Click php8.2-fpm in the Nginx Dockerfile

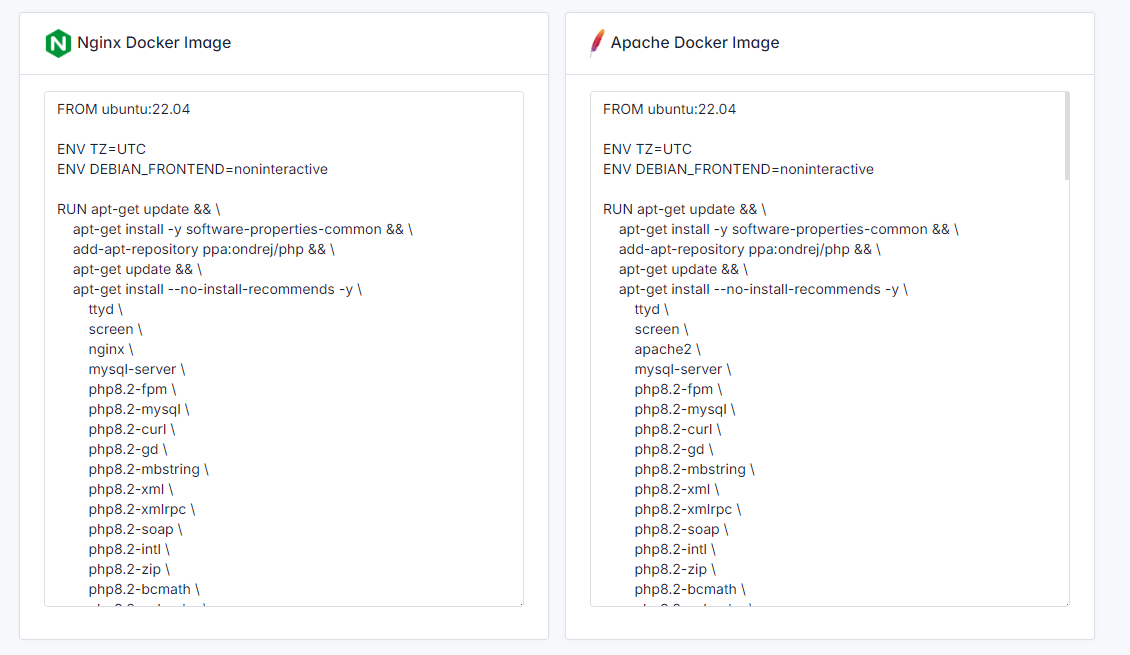tap(133, 389)
